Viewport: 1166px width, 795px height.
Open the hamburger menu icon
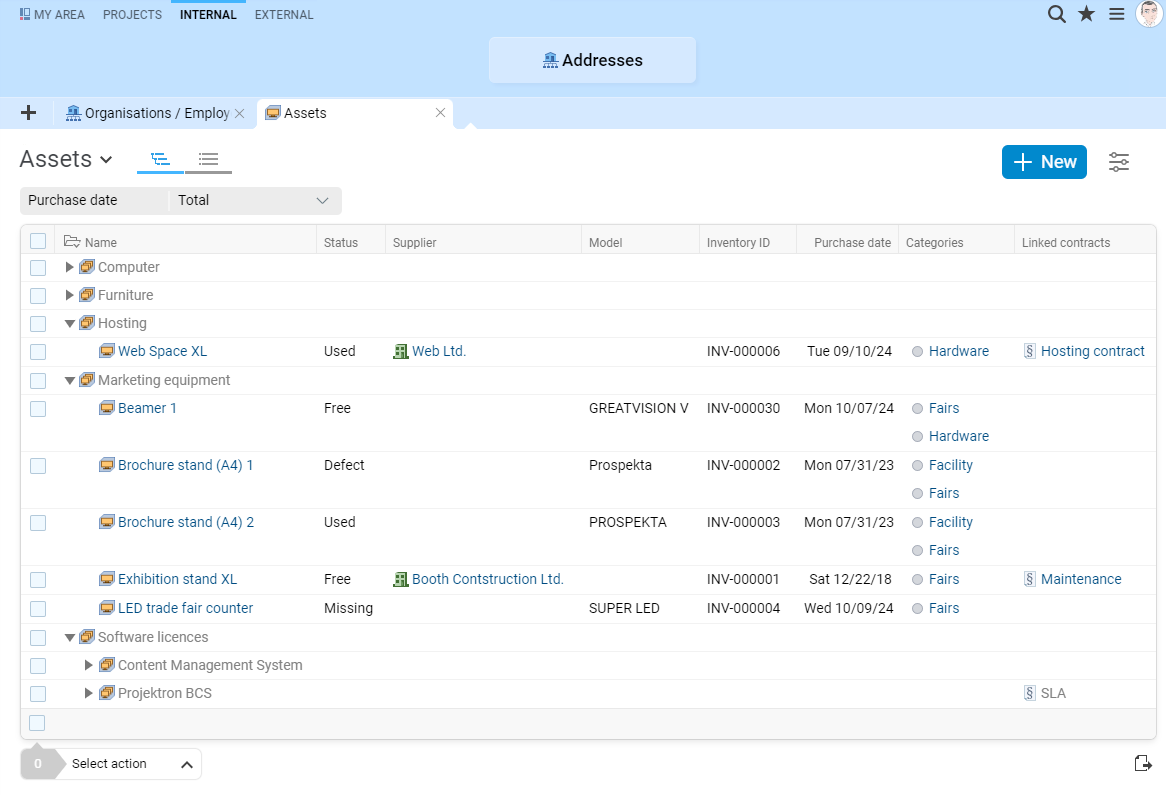coord(1117,14)
